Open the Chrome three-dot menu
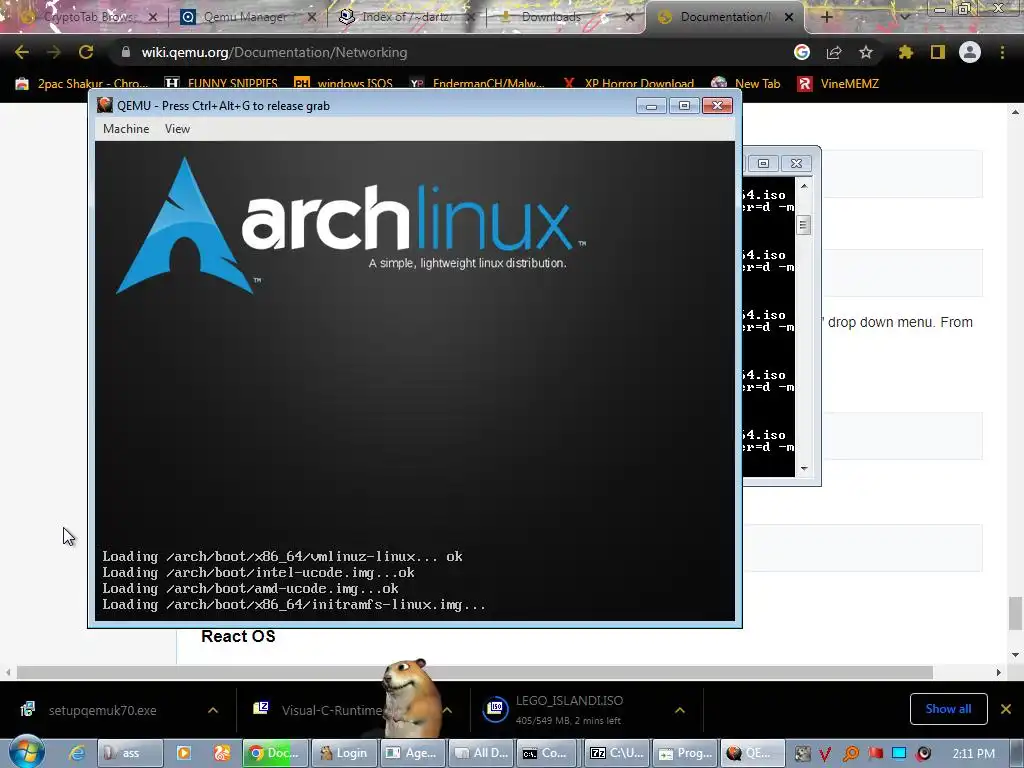Screen dimensions: 1024x768 1002,52
